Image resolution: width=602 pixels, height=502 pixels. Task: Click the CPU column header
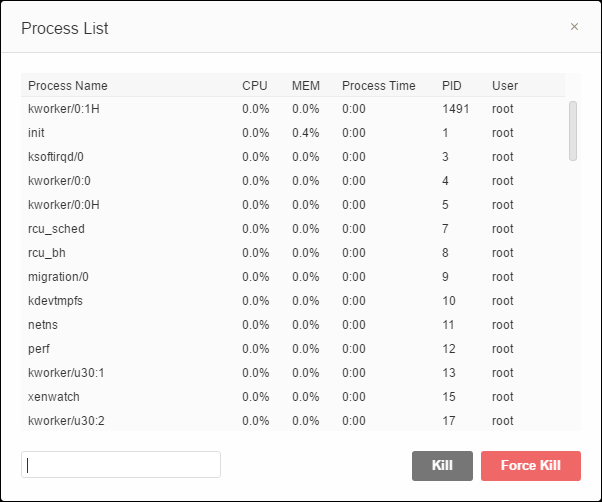pyautogui.click(x=255, y=86)
